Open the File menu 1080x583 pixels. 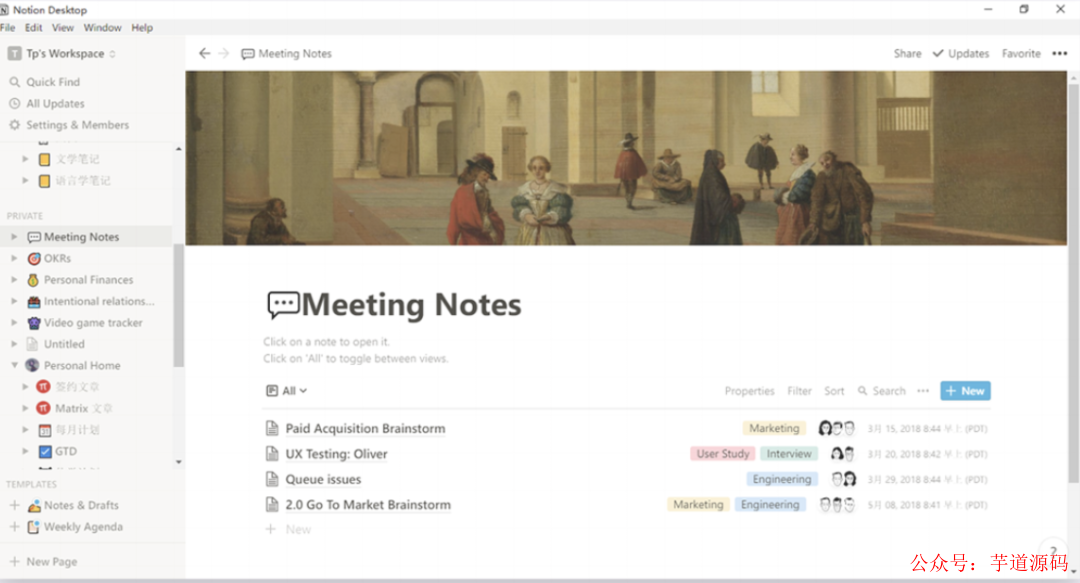[x=8, y=28]
